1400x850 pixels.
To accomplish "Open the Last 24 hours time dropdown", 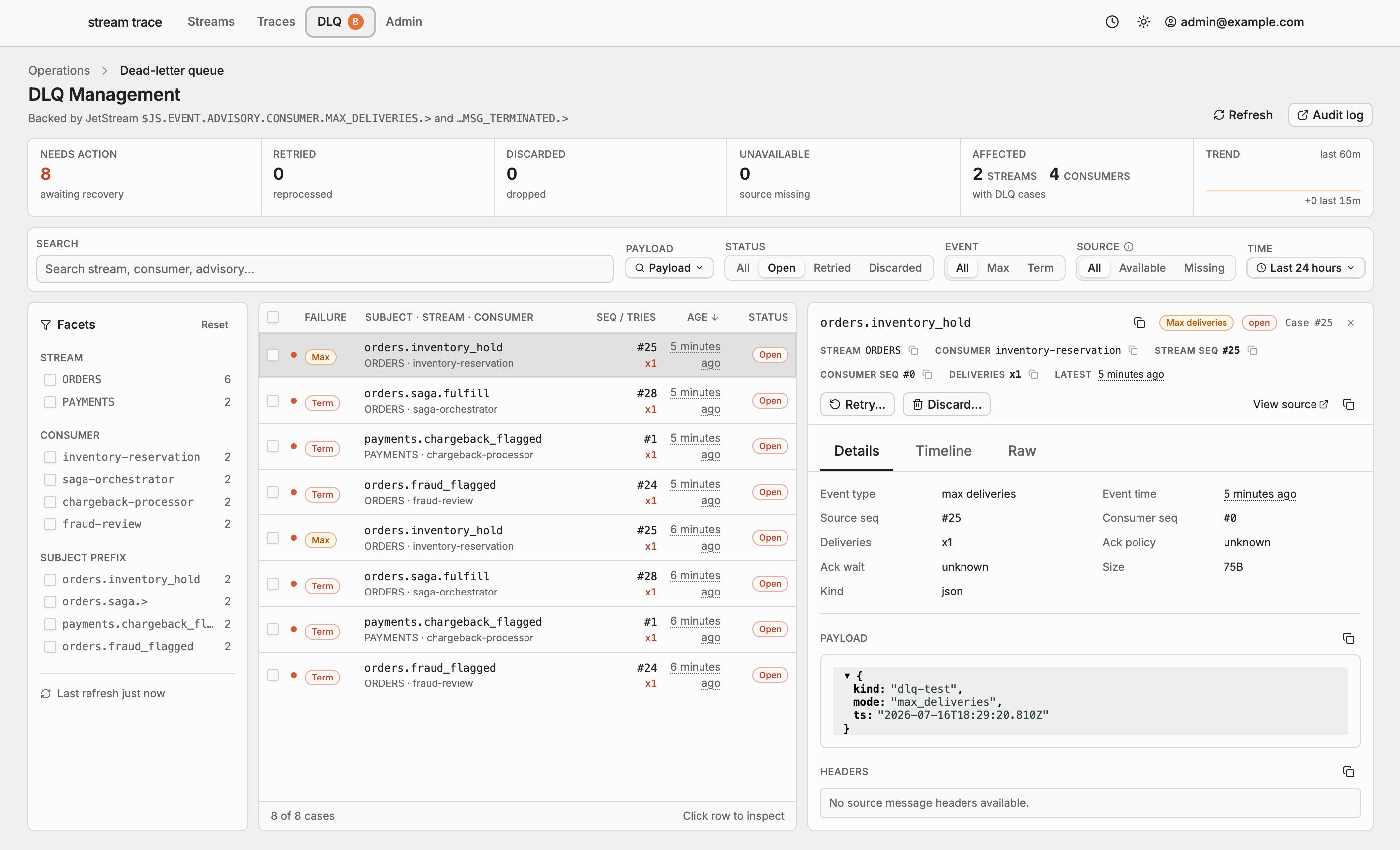I will (x=1306, y=268).
